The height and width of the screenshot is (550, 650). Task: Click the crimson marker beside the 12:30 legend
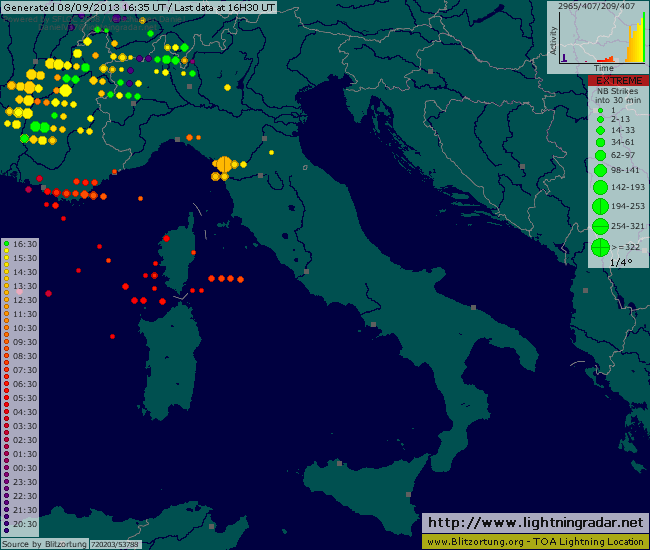(49, 293)
